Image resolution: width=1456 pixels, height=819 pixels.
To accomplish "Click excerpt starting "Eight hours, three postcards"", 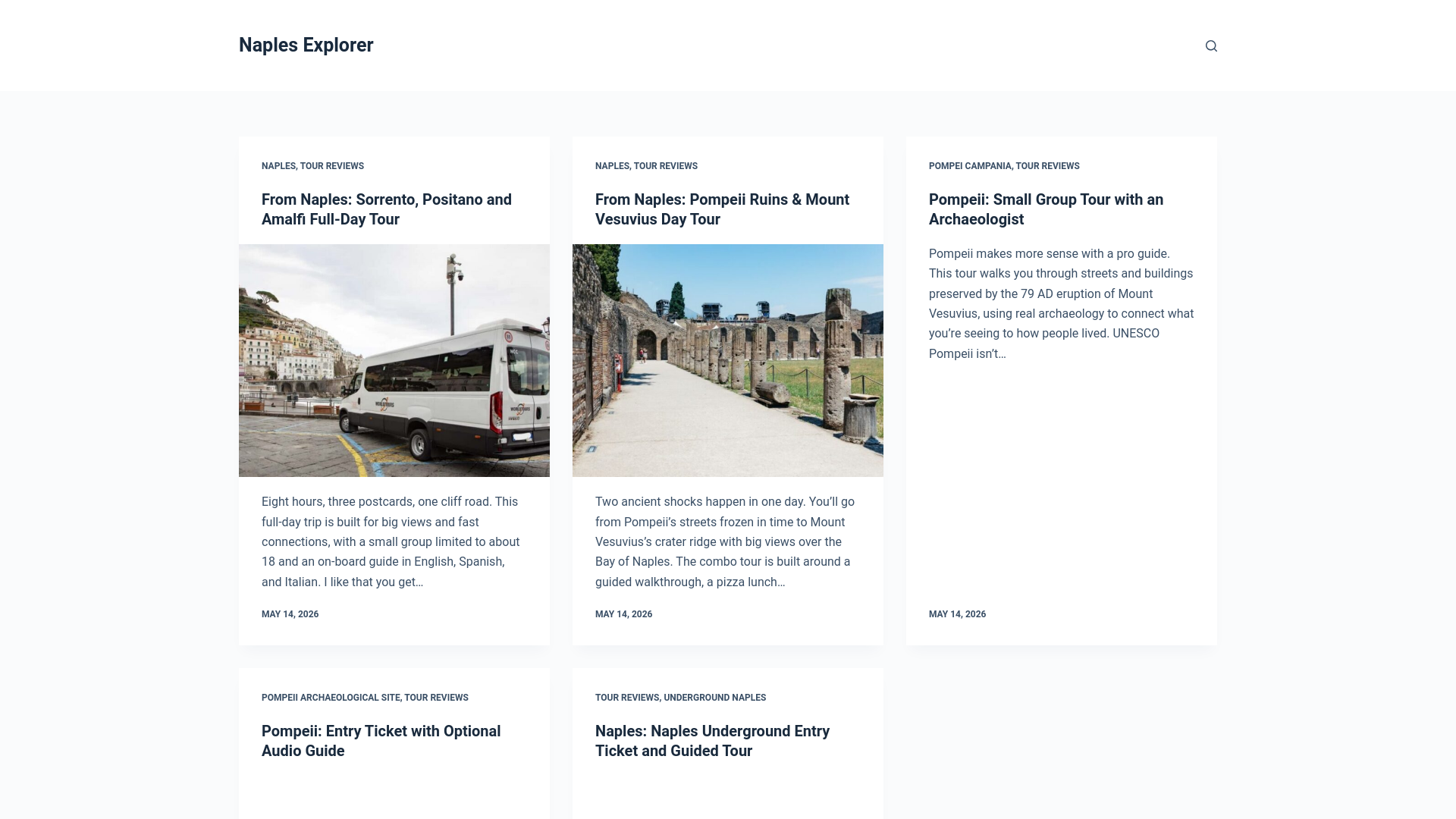I will 391,541.
